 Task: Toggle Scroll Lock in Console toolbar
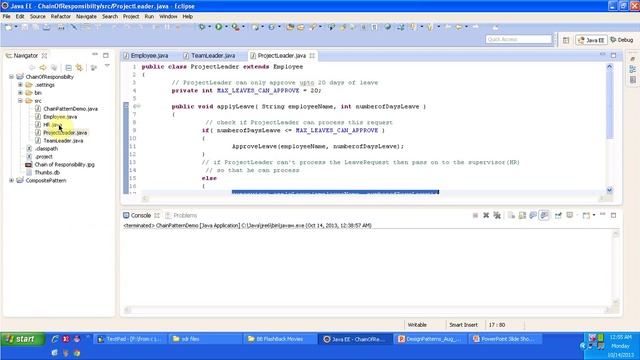tap(522, 215)
